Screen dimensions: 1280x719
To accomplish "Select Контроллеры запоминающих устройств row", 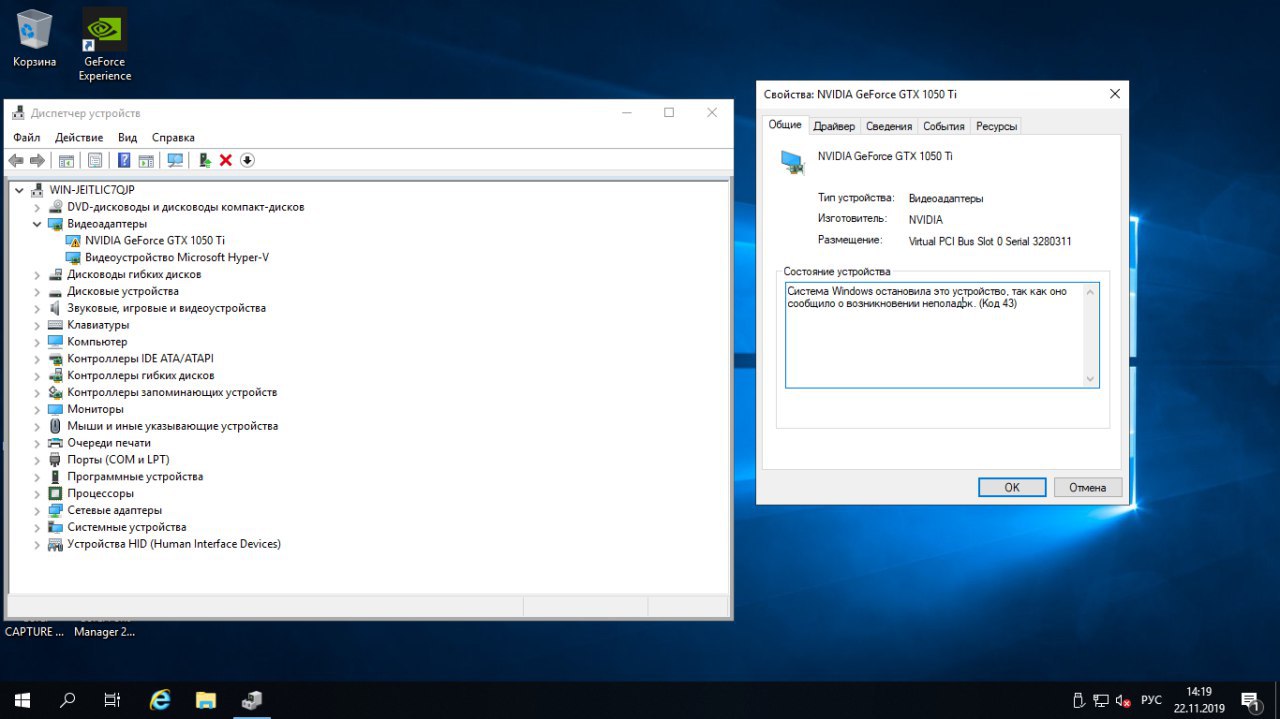I will [172, 392].
